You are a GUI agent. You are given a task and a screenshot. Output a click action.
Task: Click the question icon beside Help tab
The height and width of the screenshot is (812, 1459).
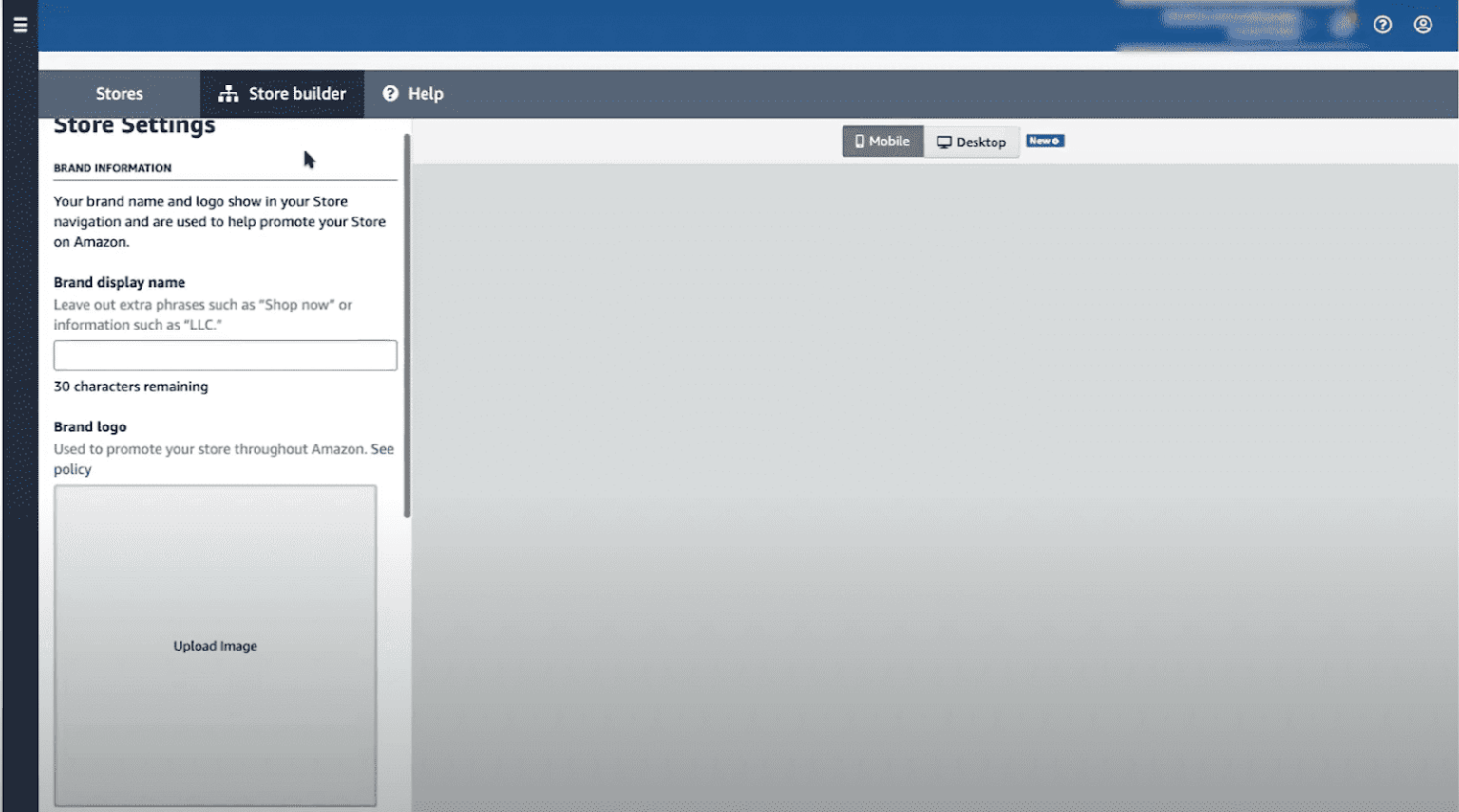[x=390, y=94]
